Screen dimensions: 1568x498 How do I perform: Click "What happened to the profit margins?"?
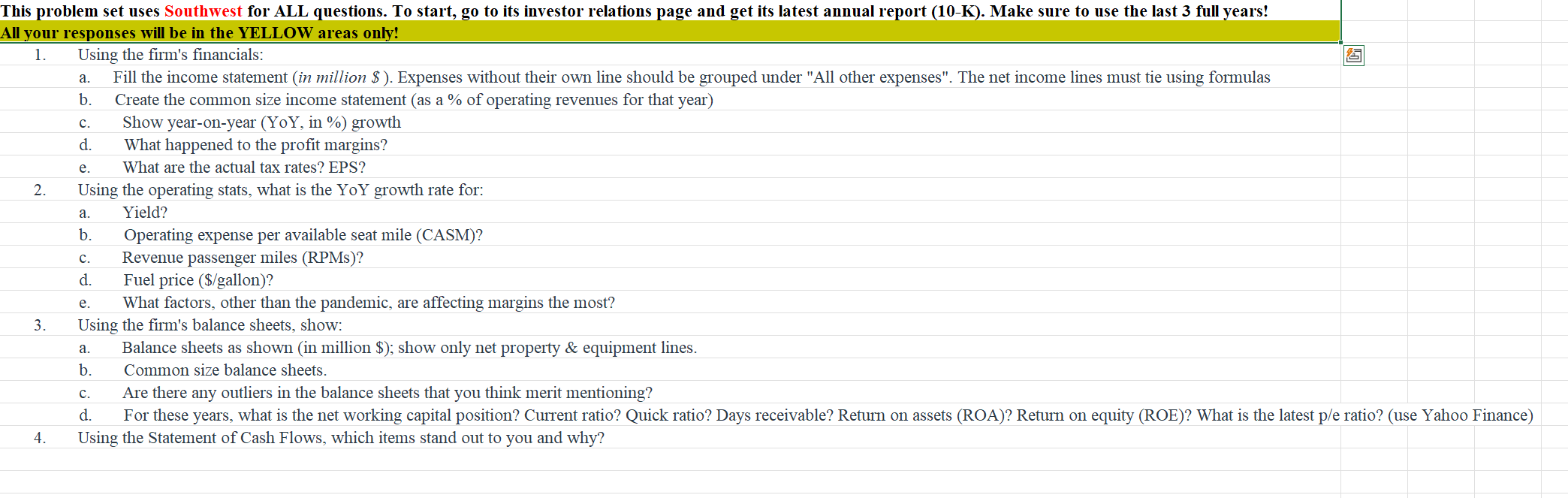pyautogui.click(x=256, y=145)
